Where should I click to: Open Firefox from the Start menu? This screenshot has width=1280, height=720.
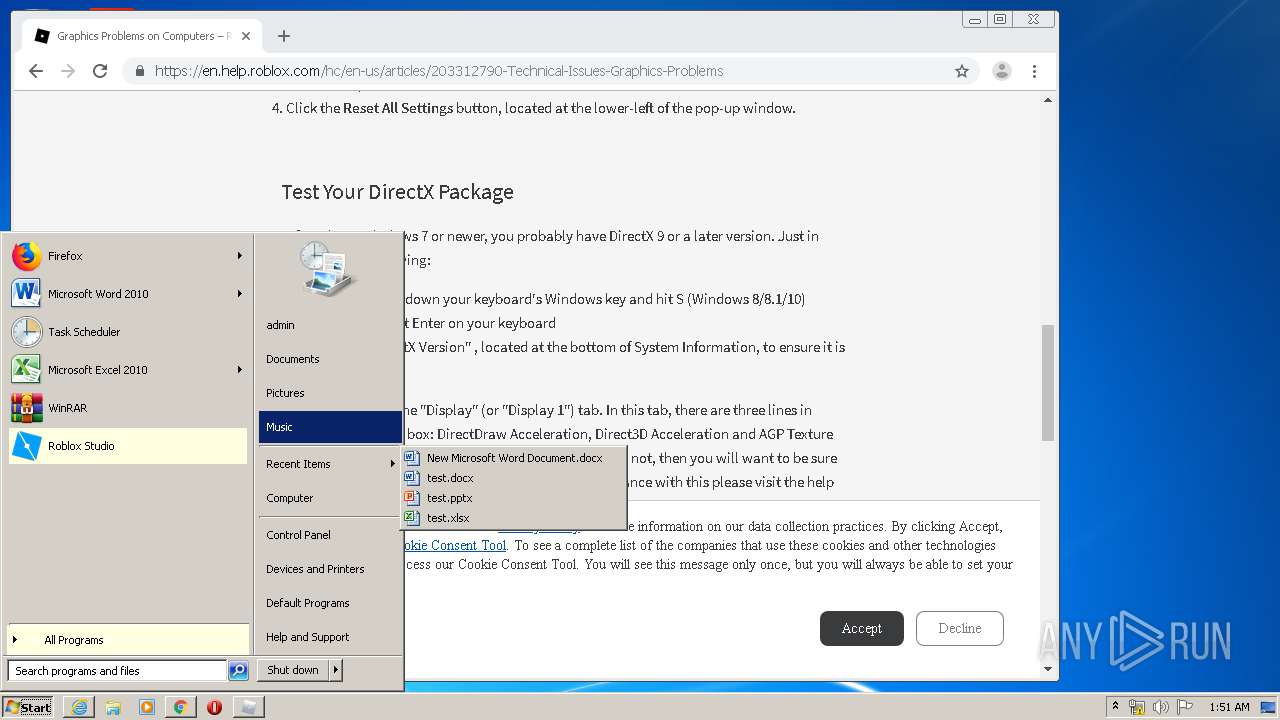(128, 256)
